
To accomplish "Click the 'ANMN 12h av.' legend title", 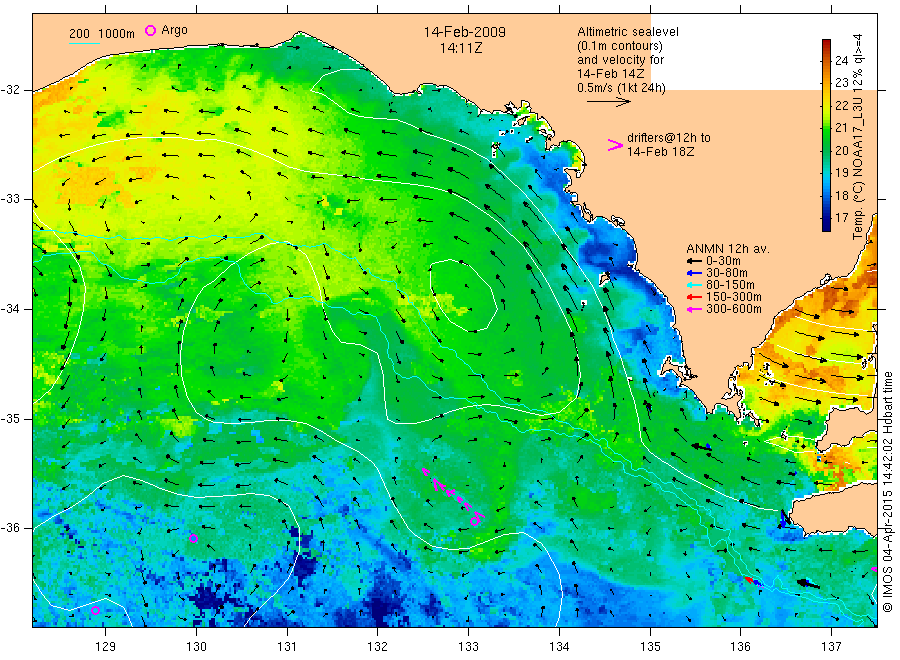I will [x=728, y=249].
